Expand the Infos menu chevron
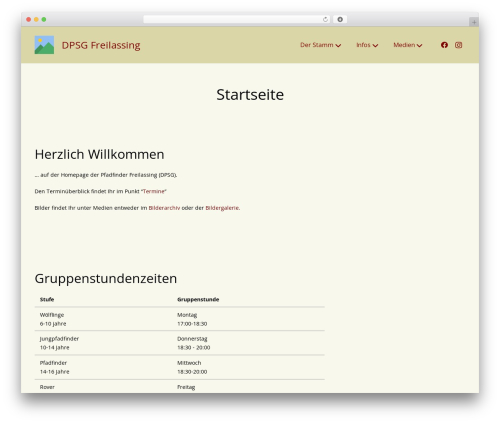Screen dimensions: 500x423 (x=375, y=46)
